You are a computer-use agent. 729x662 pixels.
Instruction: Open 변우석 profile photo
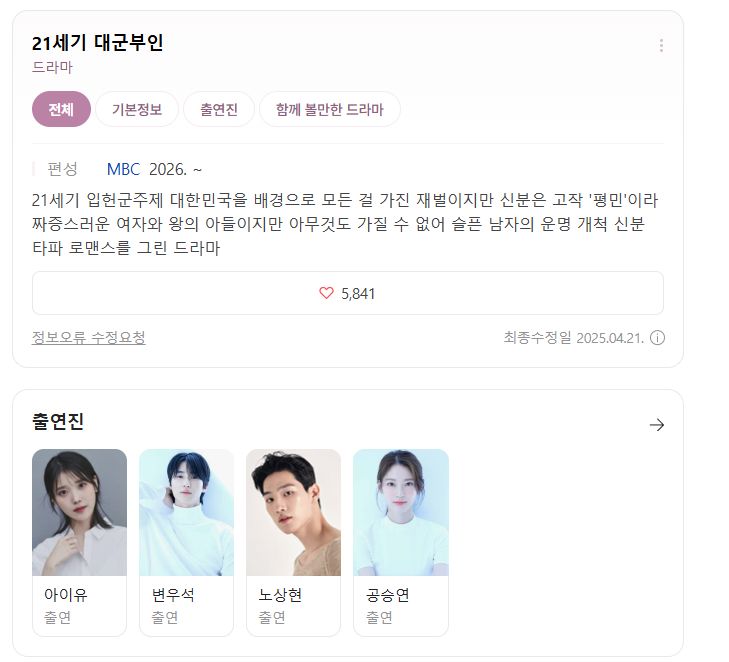(x=186, y=512)
